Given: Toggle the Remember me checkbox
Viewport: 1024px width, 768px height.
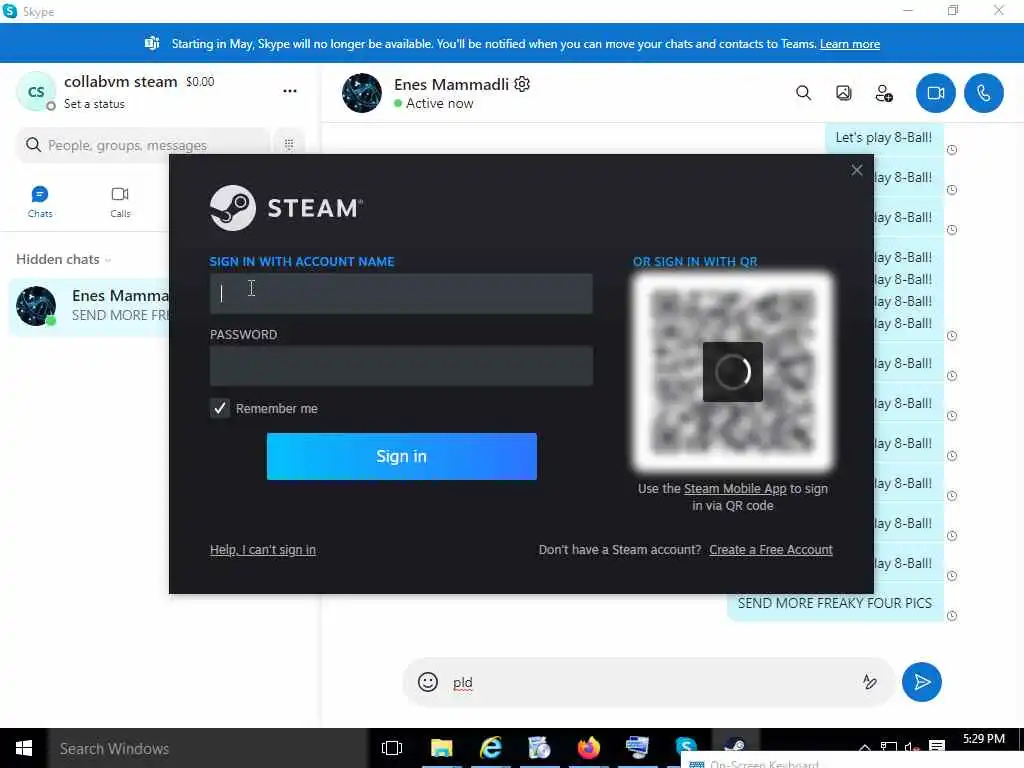Looking at the screenshot, I should [x=219, y=408].
